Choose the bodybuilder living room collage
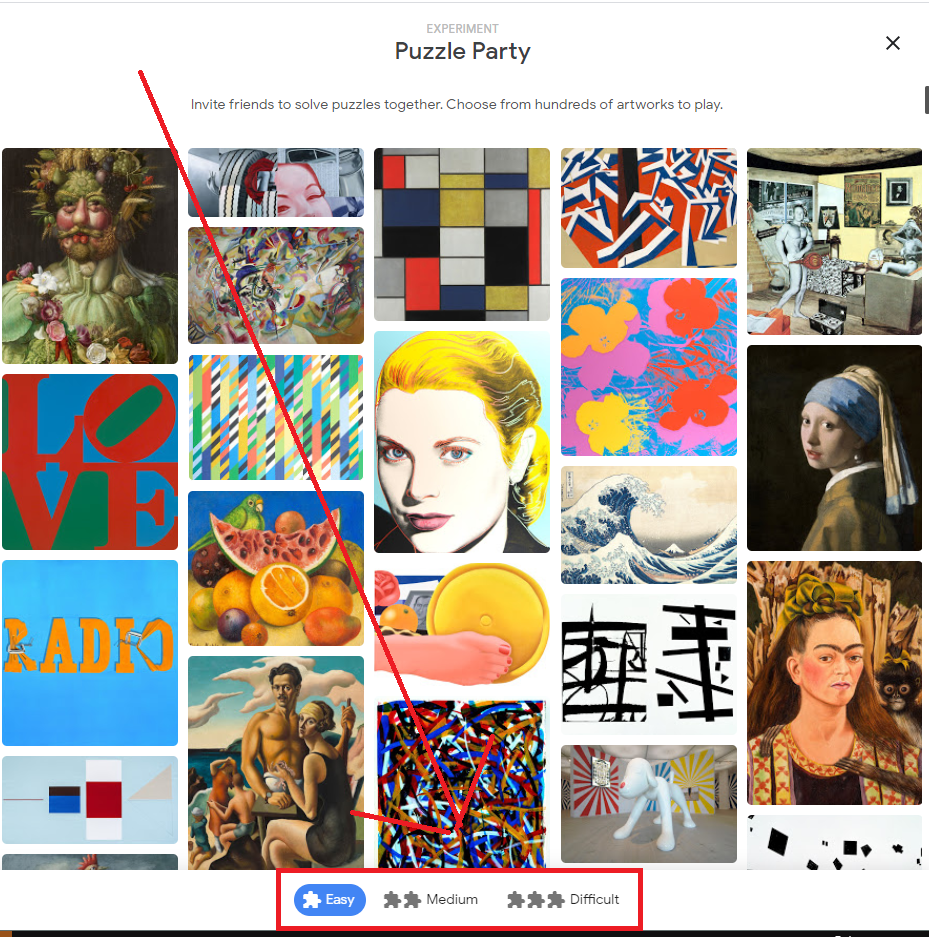 835,241
